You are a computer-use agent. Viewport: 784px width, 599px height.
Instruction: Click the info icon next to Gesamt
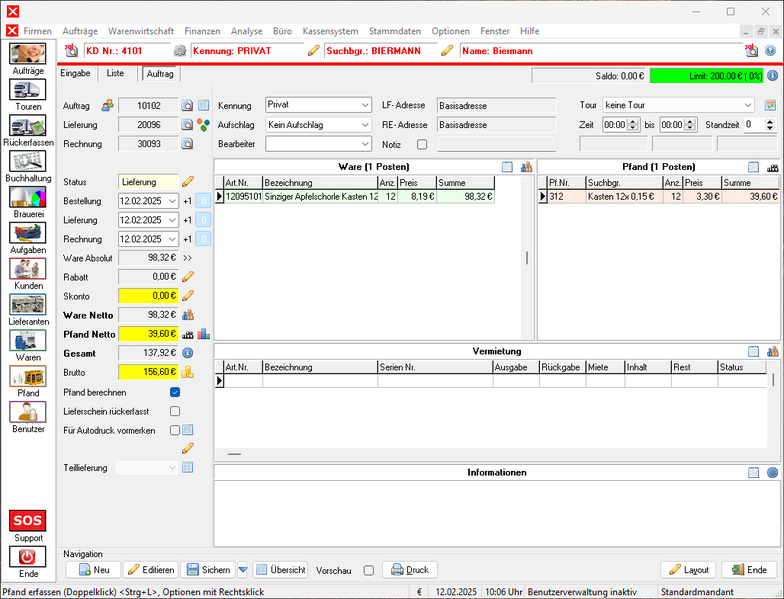[187, 352]
